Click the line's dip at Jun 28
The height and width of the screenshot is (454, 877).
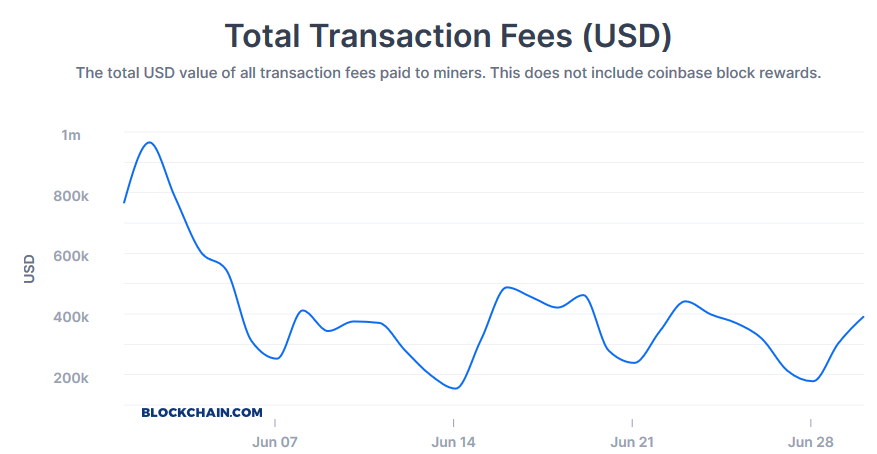tap(812, 381)
